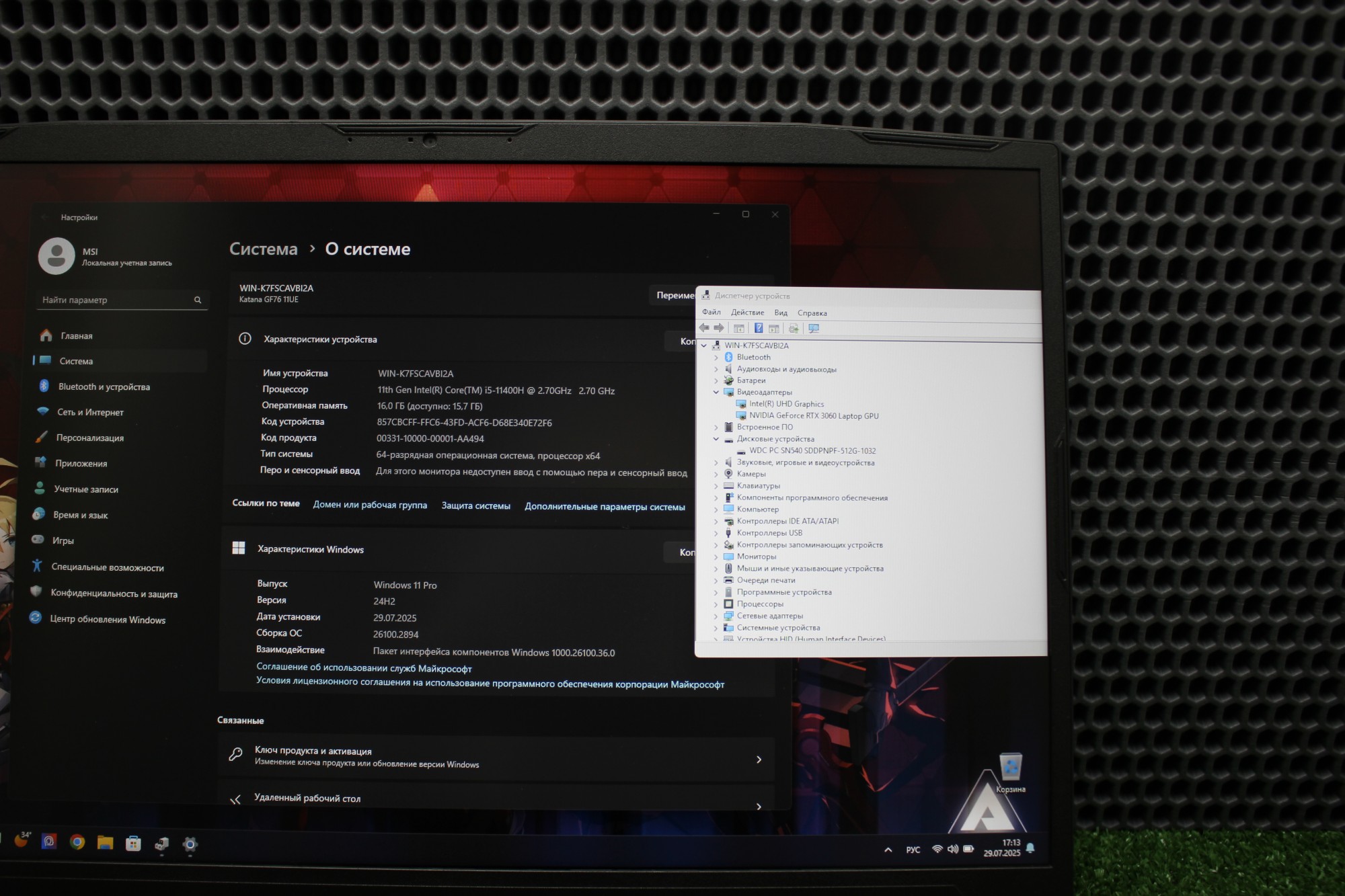Click the Update driver toolbar icon
The height and width of the screenshot is (896, 1345).
click(794, 328)
